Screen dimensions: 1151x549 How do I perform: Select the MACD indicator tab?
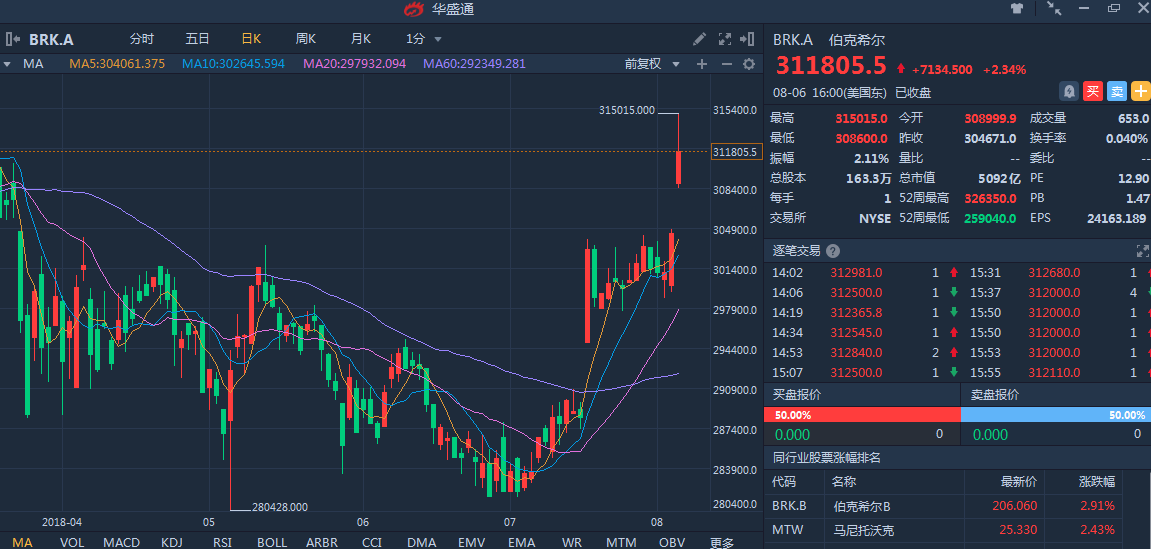pos(121,542)
